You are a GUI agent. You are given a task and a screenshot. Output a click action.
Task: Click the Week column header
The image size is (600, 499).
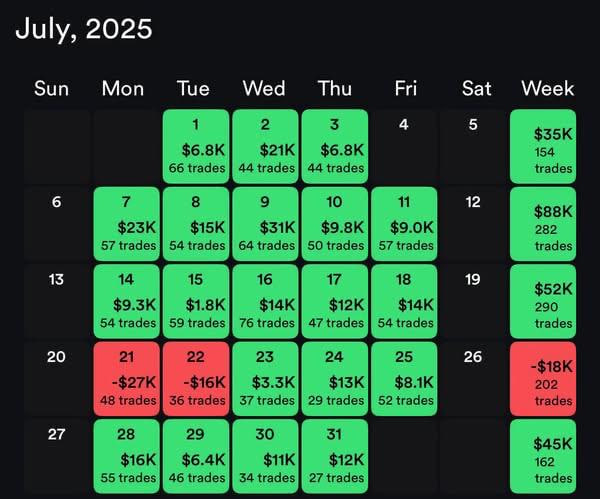[548, 88]
